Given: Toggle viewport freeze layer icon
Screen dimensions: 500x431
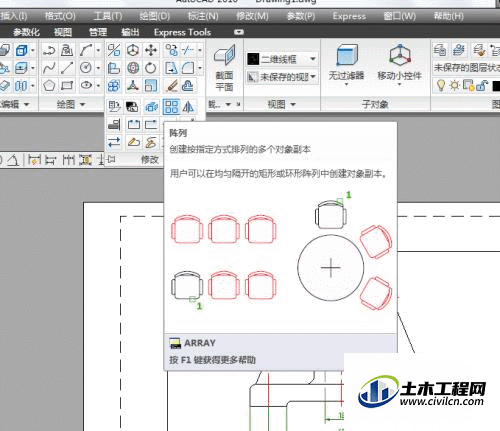Looking at the screenshot, I should coord(469,86).
